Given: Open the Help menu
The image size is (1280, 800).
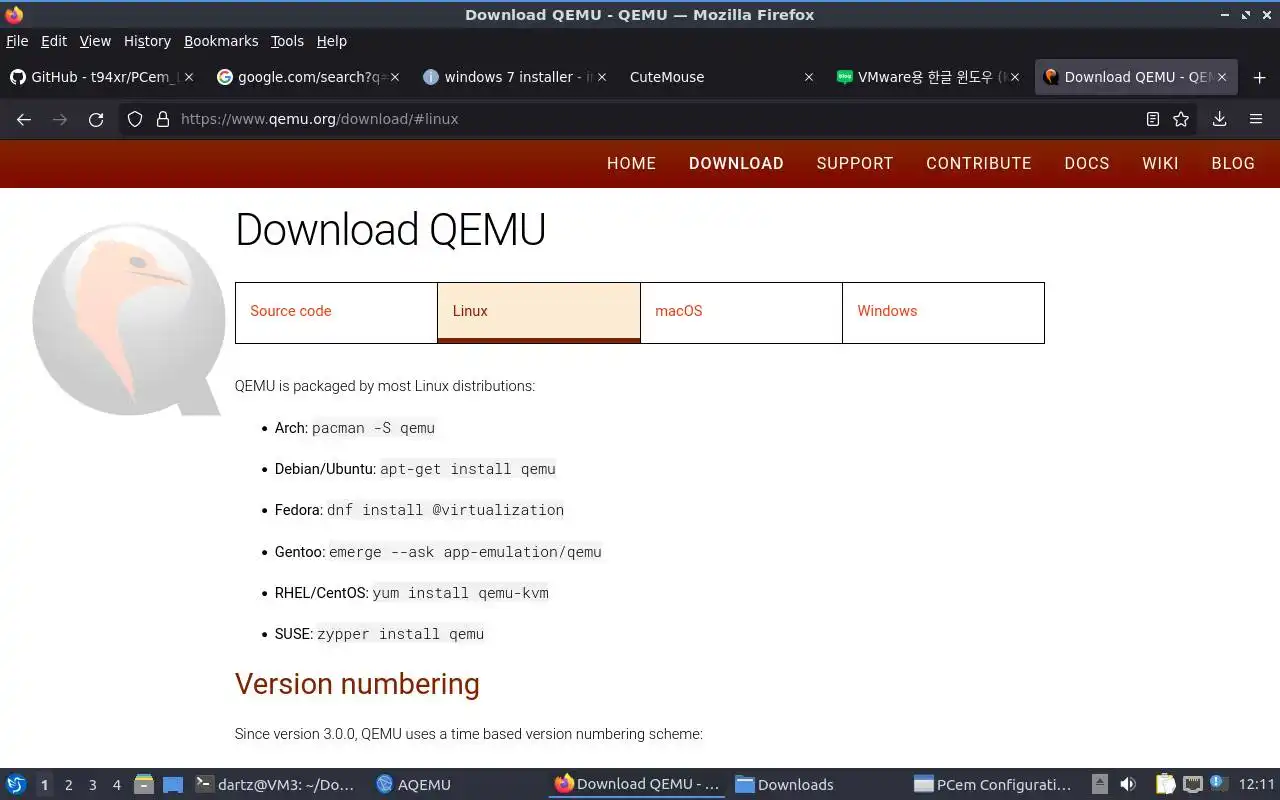Looking at the screenshot, I should 332,41.
